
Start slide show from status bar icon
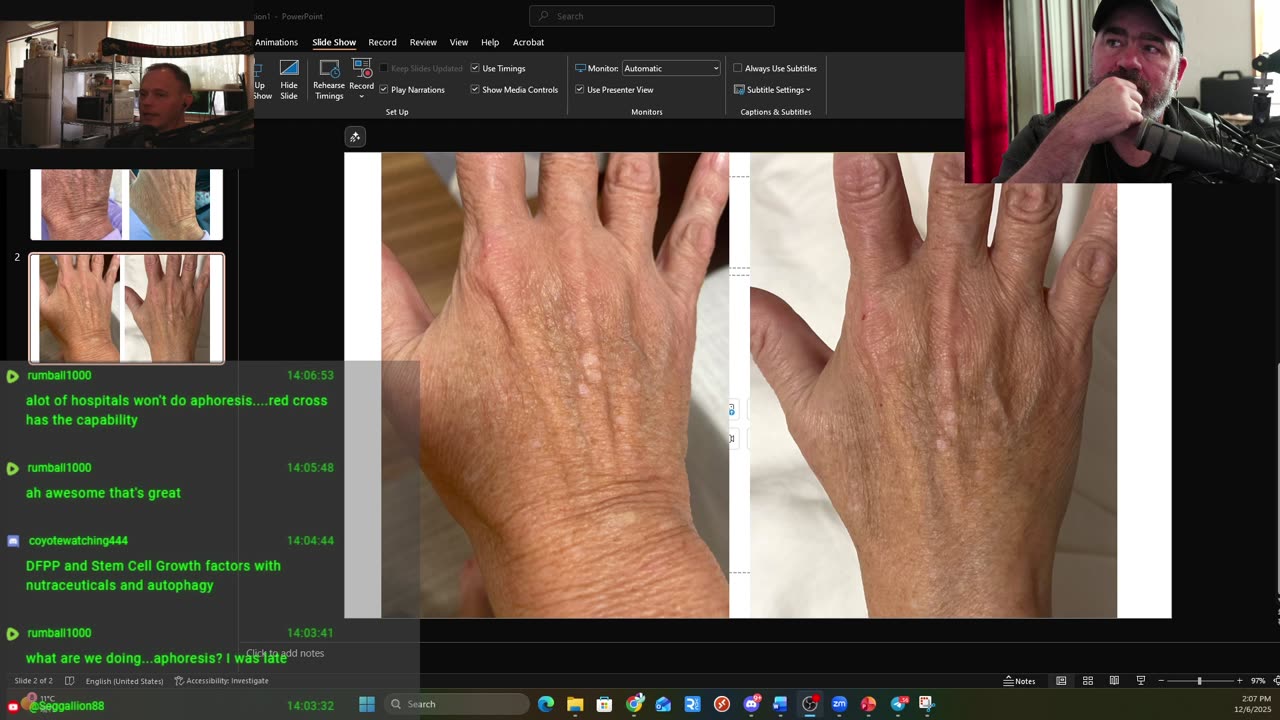(x=1140, y=681)
